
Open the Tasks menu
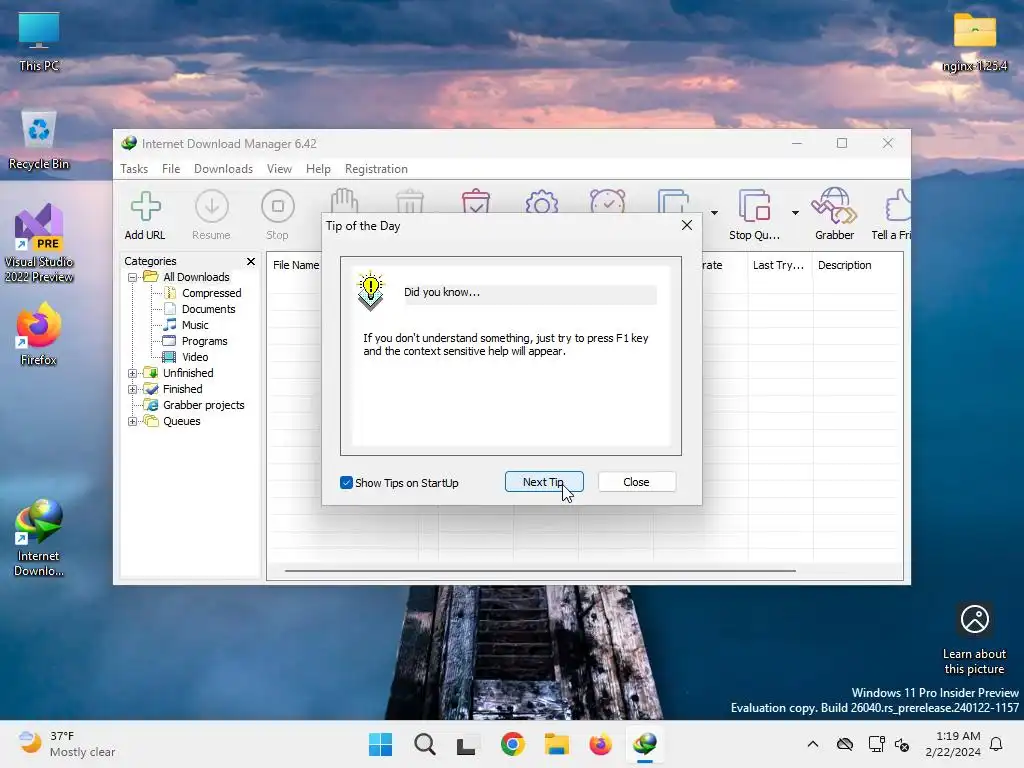click(134, 168)
